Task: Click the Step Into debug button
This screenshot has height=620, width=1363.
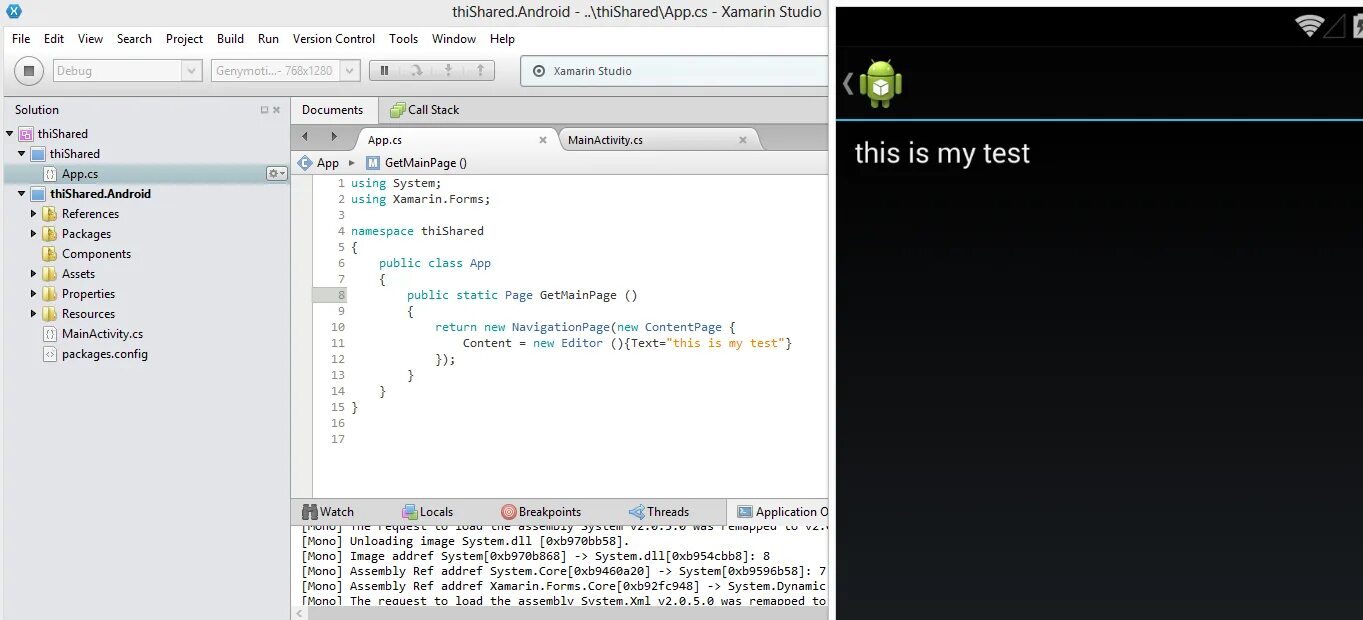Action: (x=448, y=70)
